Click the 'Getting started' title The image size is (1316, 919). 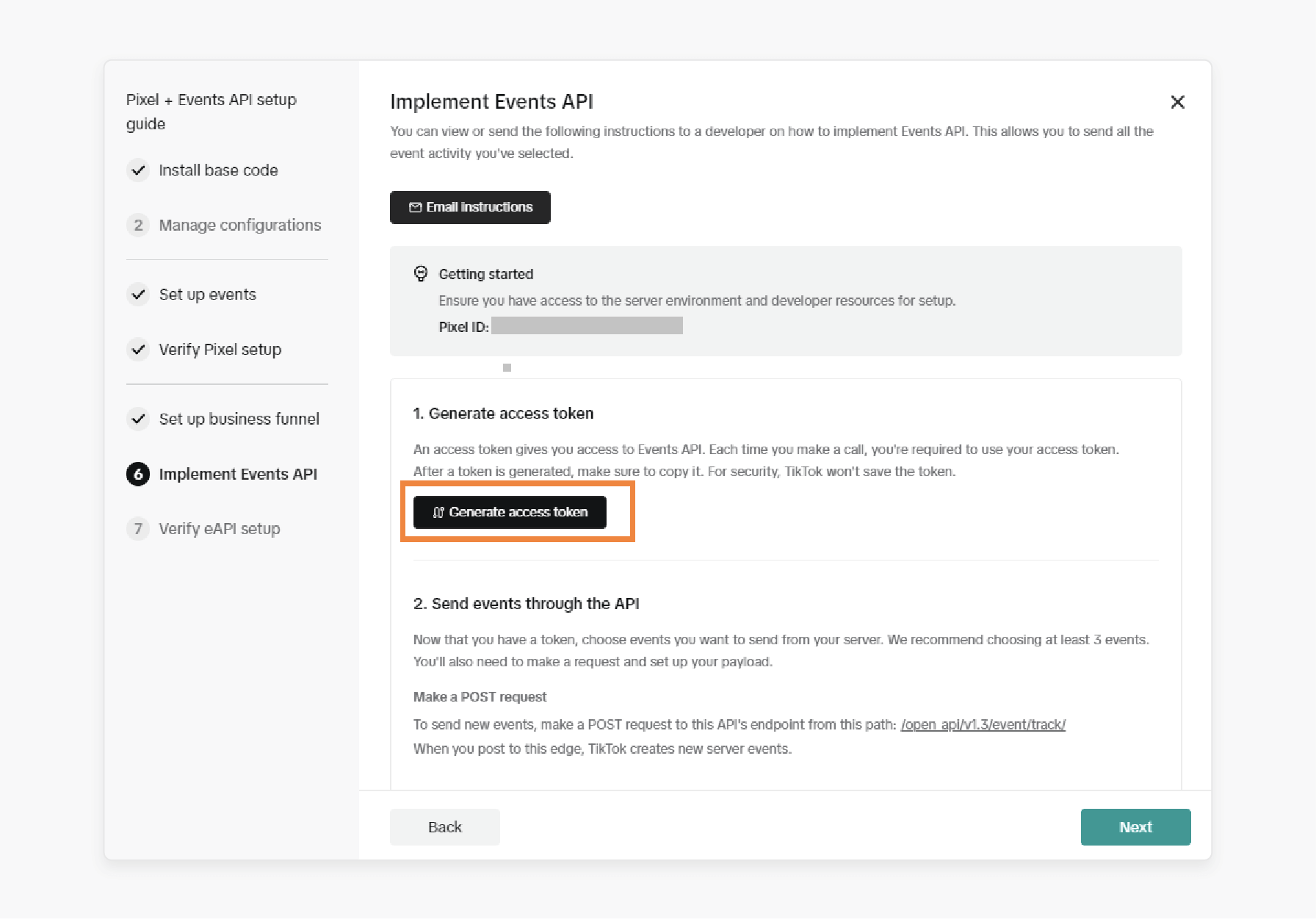[486, 274]
